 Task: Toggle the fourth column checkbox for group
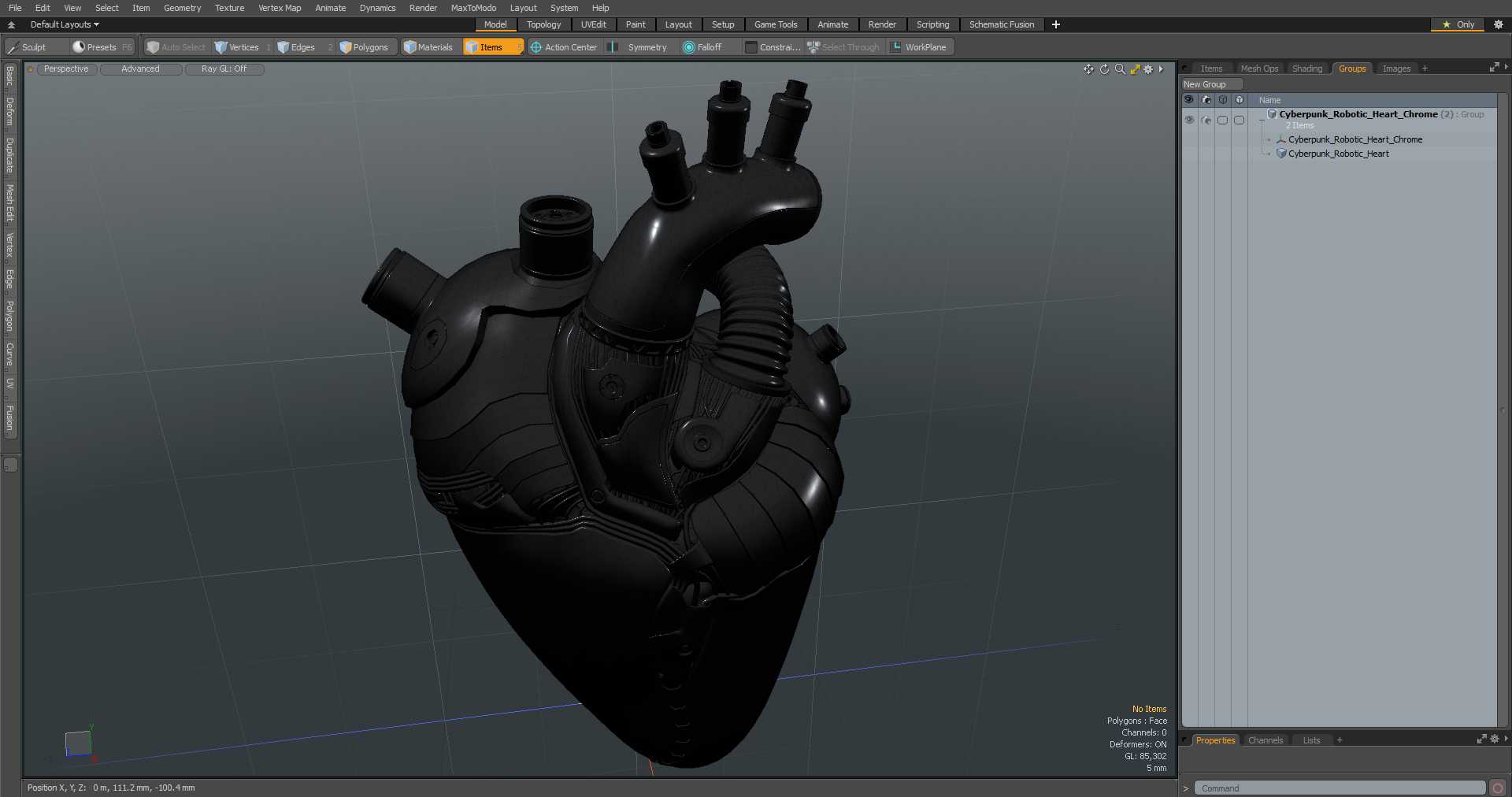1239,120
